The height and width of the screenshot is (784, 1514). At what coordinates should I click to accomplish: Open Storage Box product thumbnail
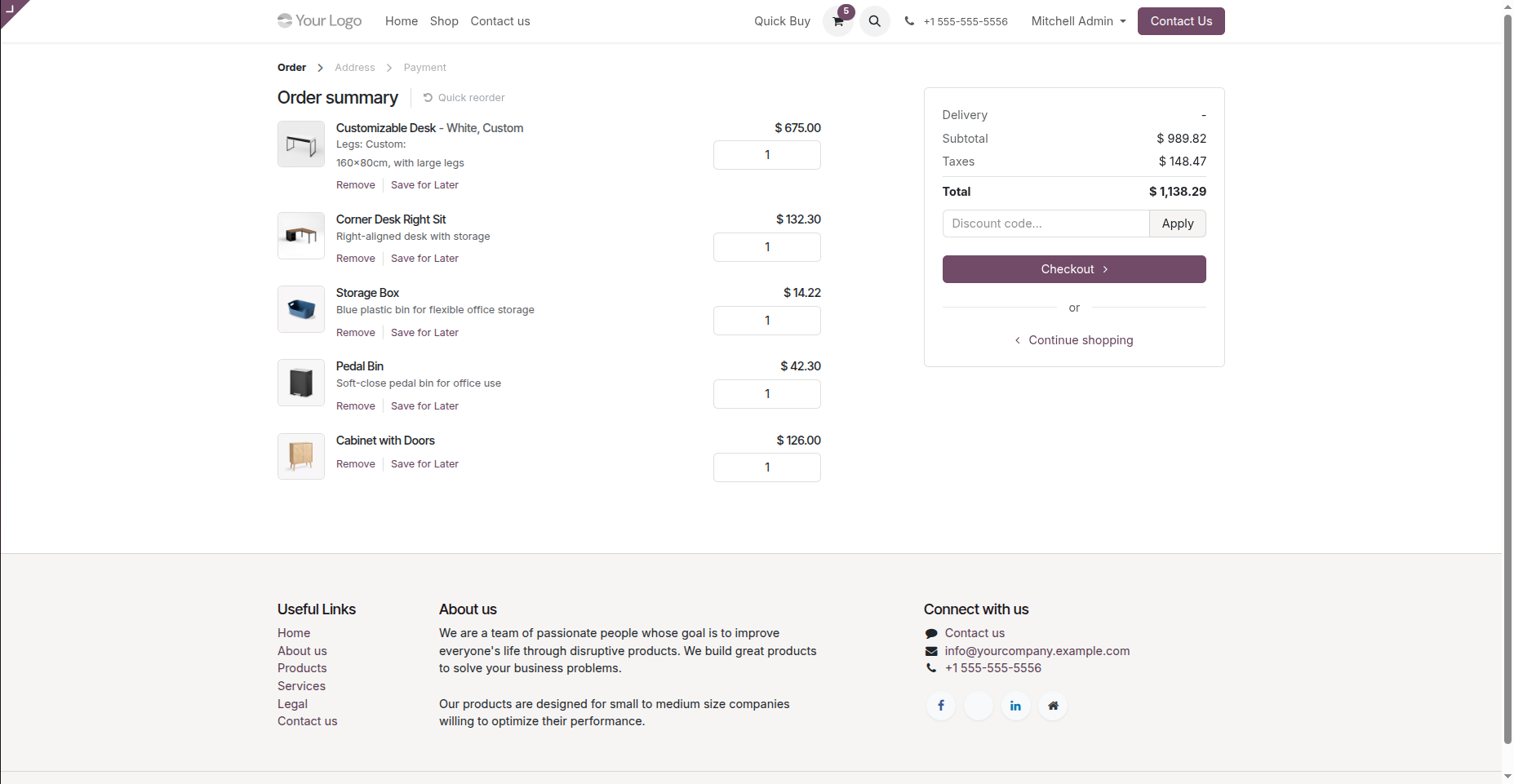(x=301, y=309)
